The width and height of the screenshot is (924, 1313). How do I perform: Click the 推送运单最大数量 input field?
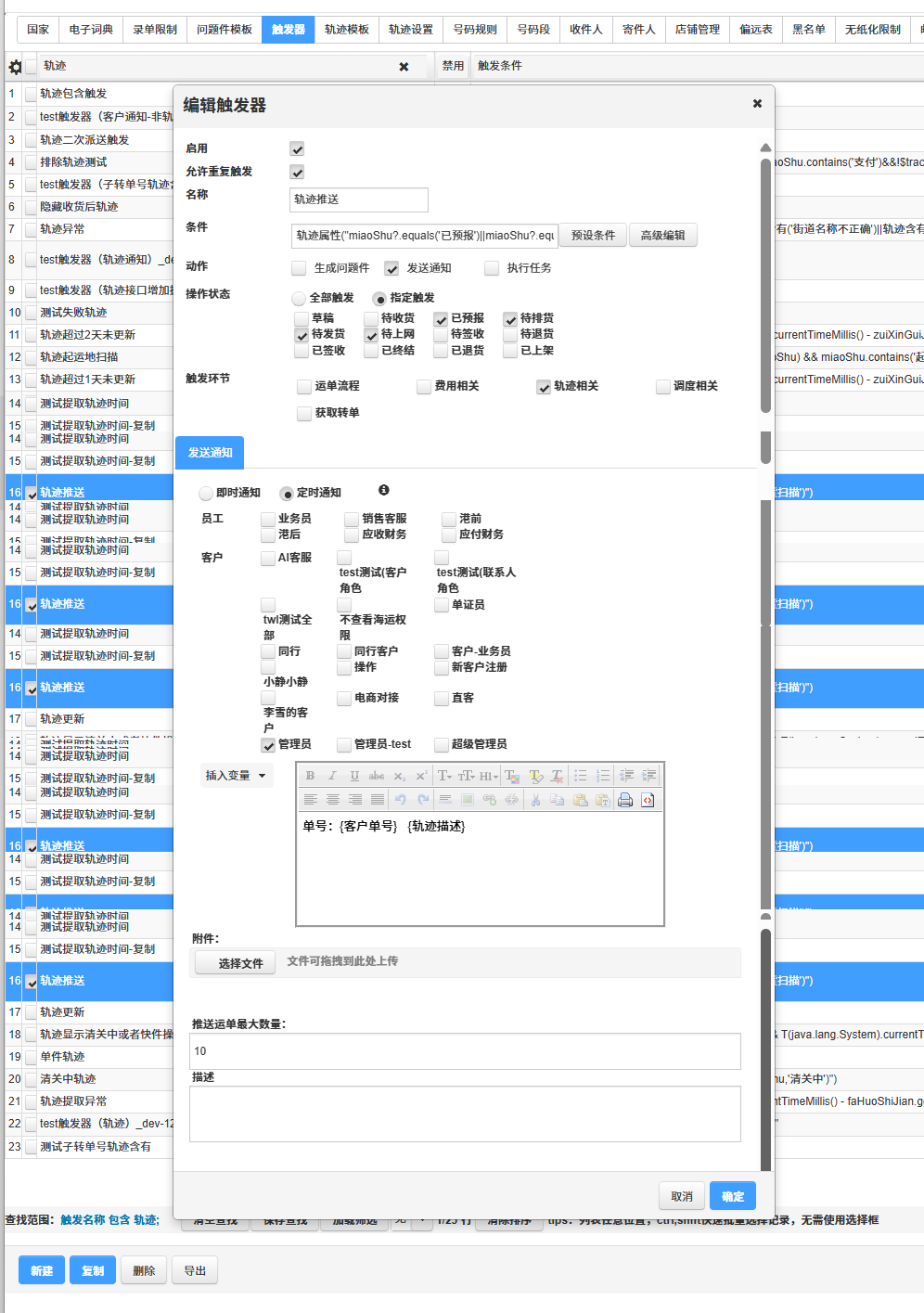click(x=465, y=1051)
